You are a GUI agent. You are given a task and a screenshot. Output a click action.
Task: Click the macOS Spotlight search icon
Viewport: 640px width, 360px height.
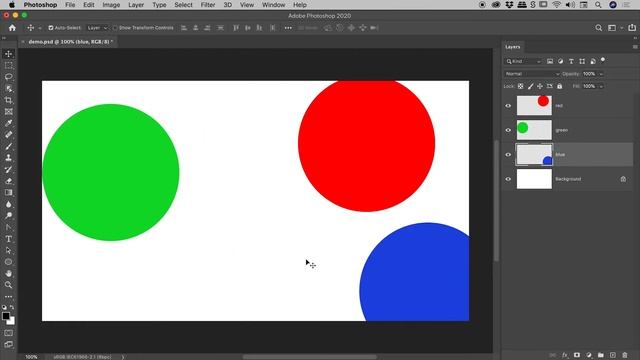[598, 5]
